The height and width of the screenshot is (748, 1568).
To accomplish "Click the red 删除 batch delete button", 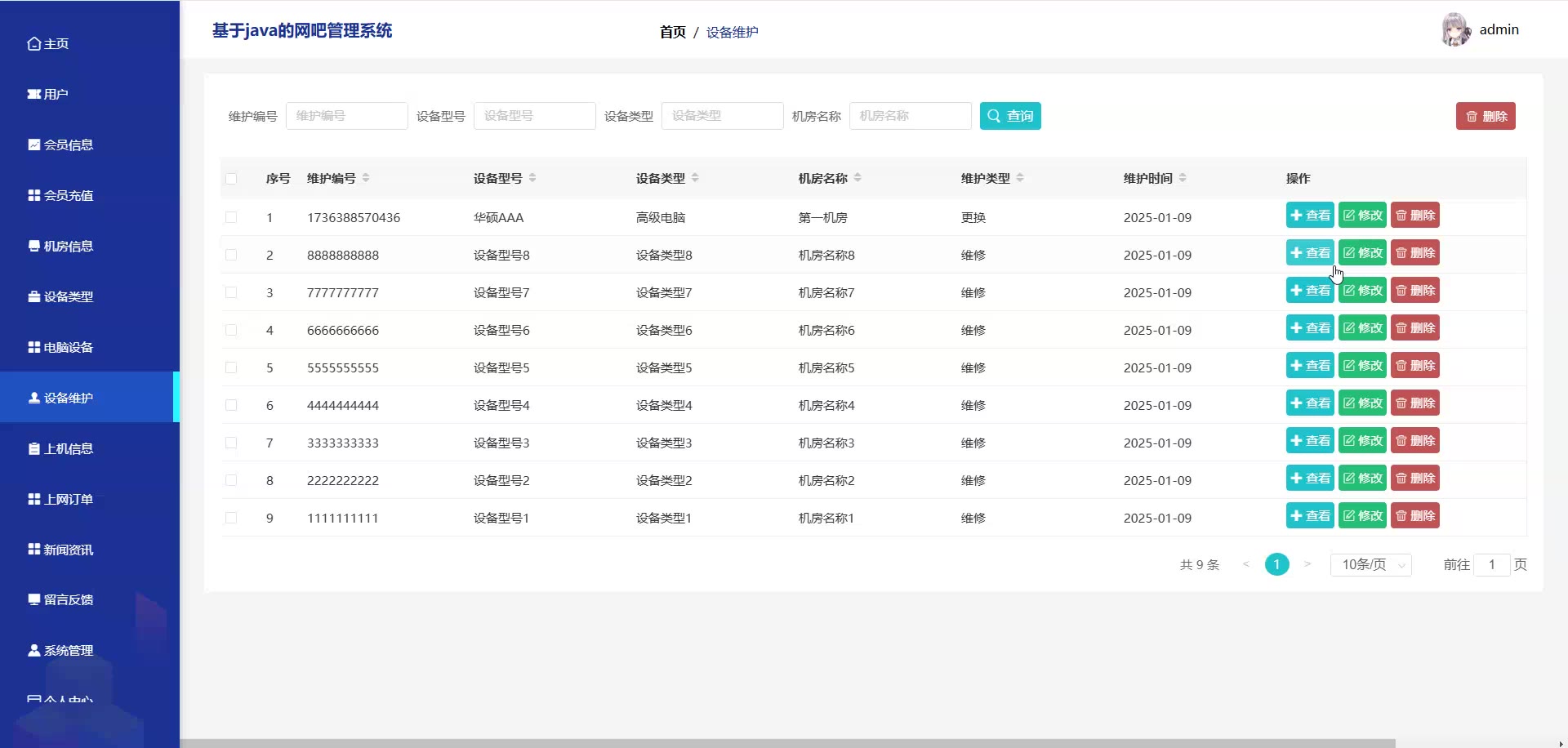I will pos(1486,116).
